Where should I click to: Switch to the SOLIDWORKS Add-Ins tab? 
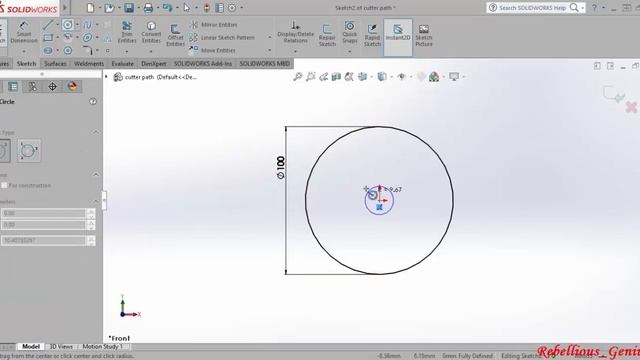click(203, 64)
